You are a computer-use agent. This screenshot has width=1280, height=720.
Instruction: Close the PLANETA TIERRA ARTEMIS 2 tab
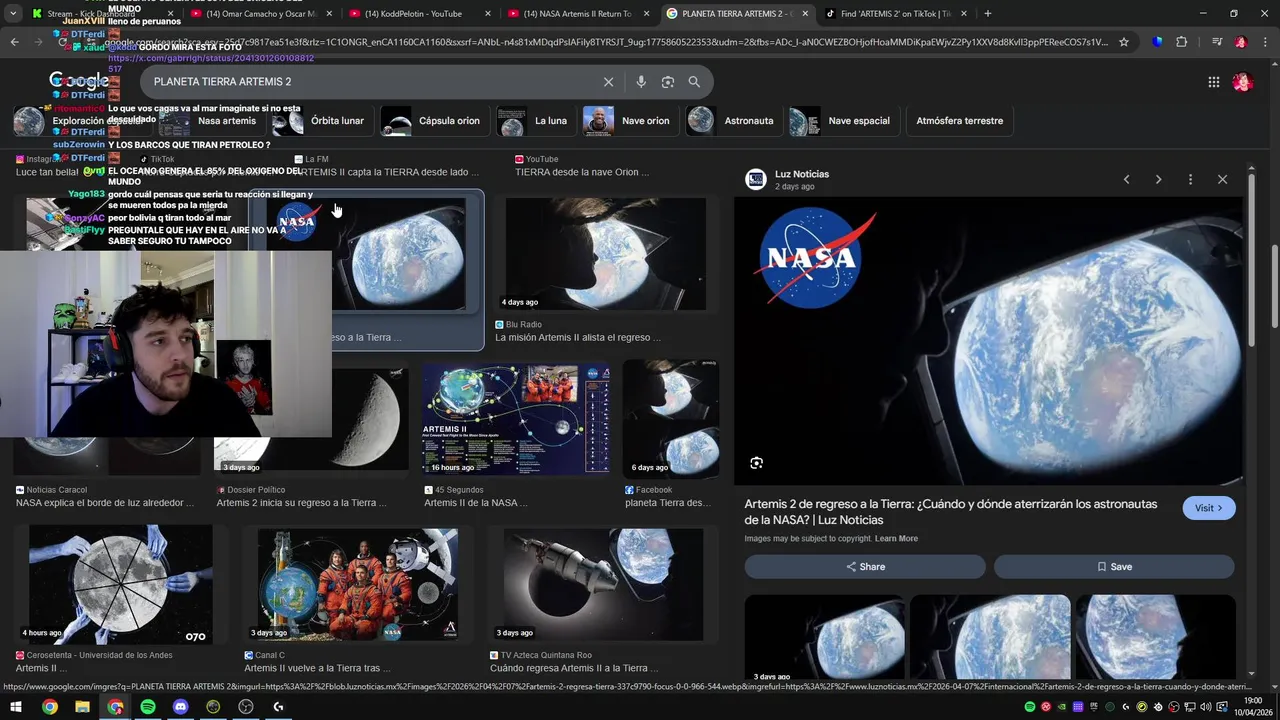click(804, 13)
